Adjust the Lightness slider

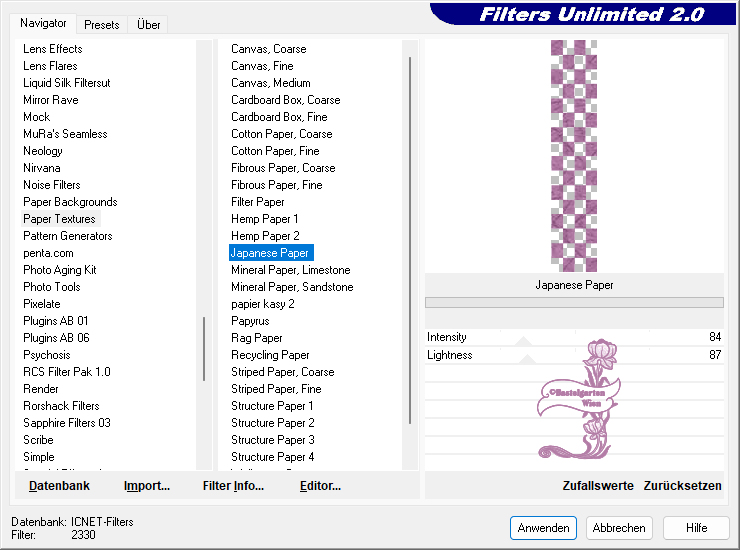[x=574, y=355]
